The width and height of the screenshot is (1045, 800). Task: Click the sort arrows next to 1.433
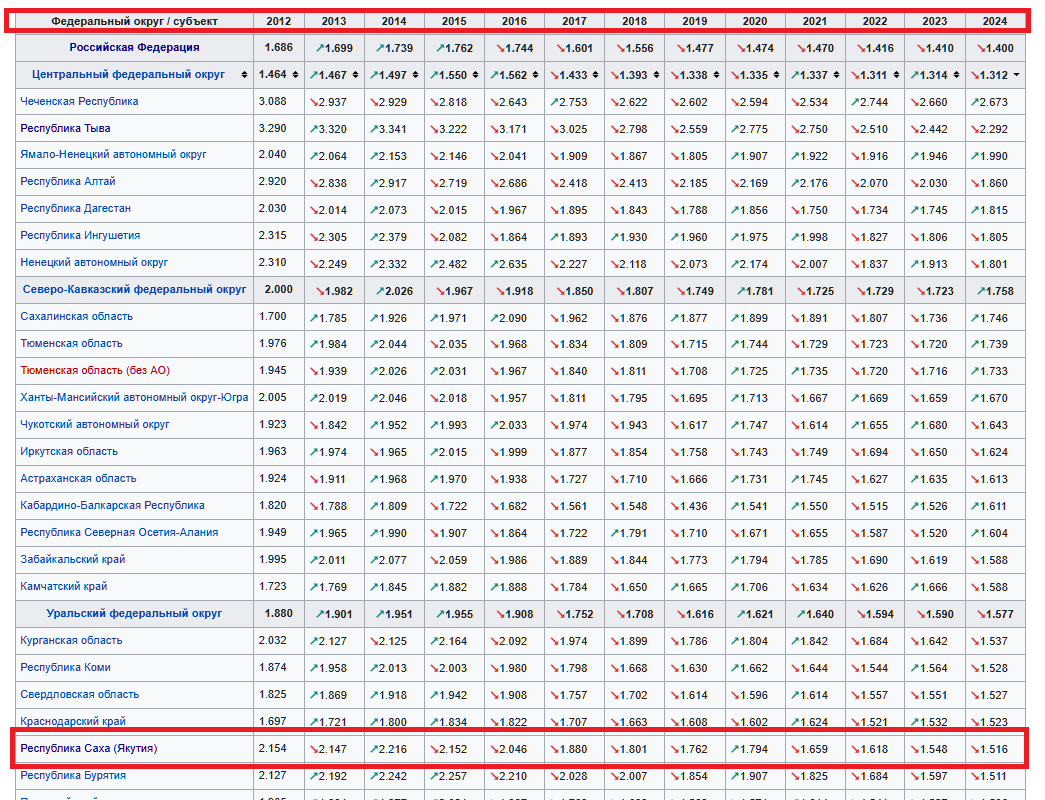click(x=595, y=75)
